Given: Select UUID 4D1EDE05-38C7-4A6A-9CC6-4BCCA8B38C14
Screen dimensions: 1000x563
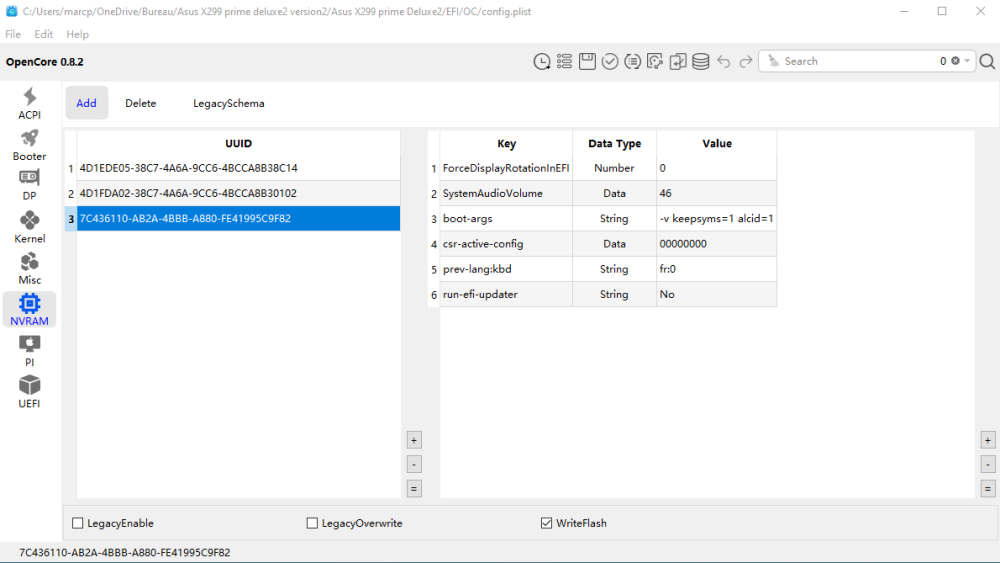Looking at the screenshot, I should point(239,168).
